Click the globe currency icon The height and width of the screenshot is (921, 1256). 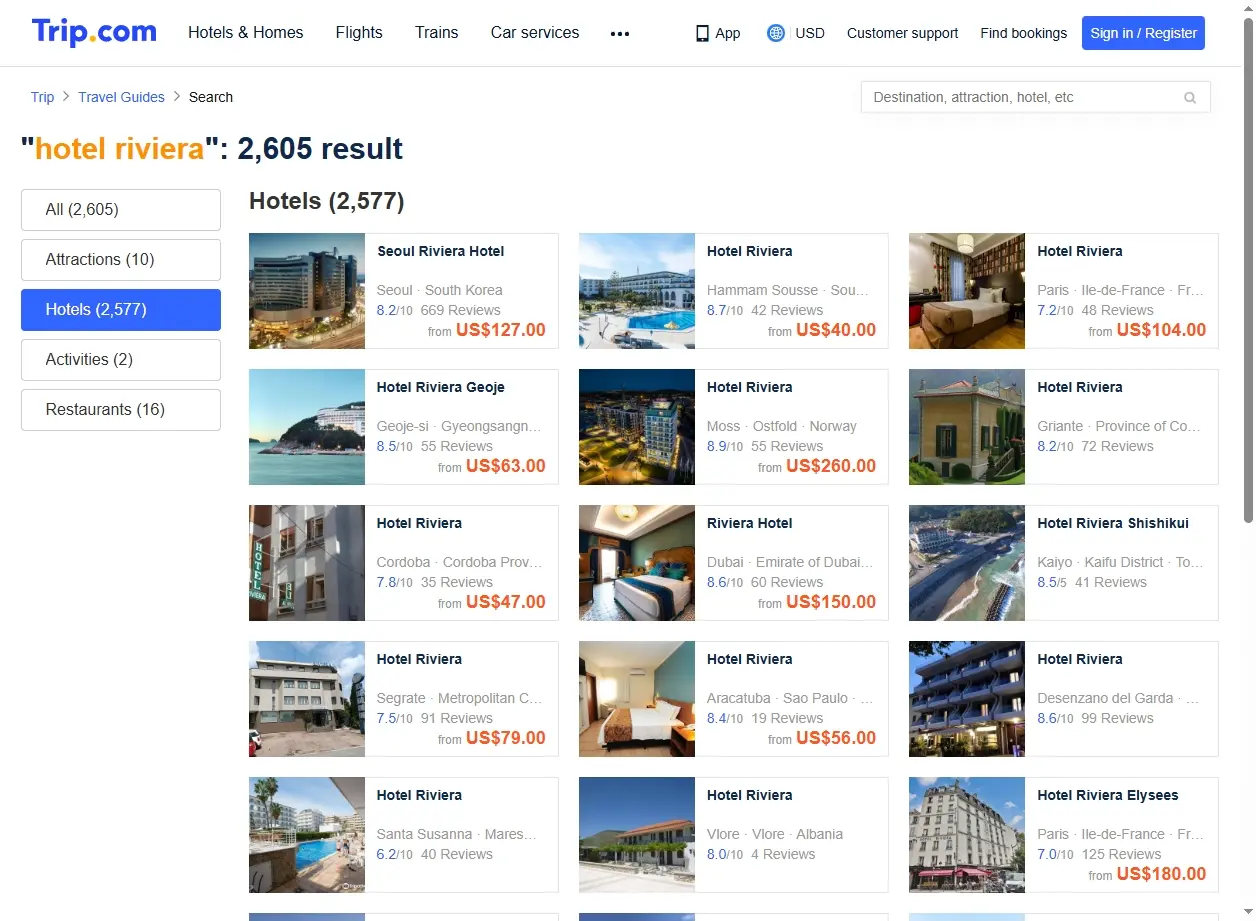776,33
